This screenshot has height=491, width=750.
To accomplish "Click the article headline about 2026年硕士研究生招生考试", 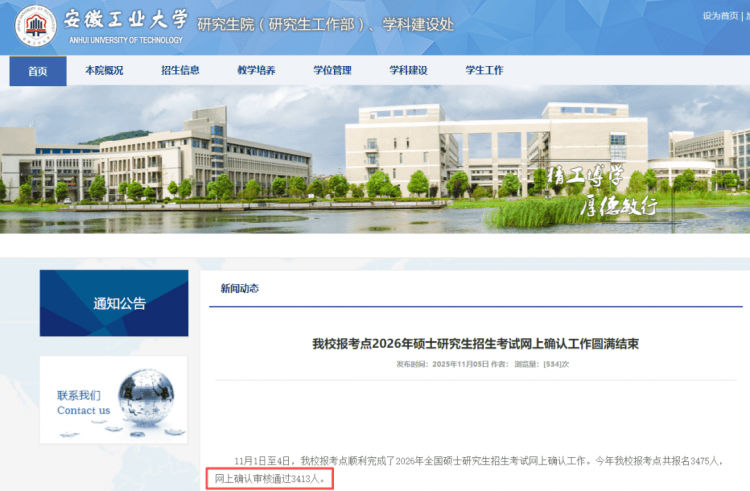I will pyautogui.click(x=475, y=343).
